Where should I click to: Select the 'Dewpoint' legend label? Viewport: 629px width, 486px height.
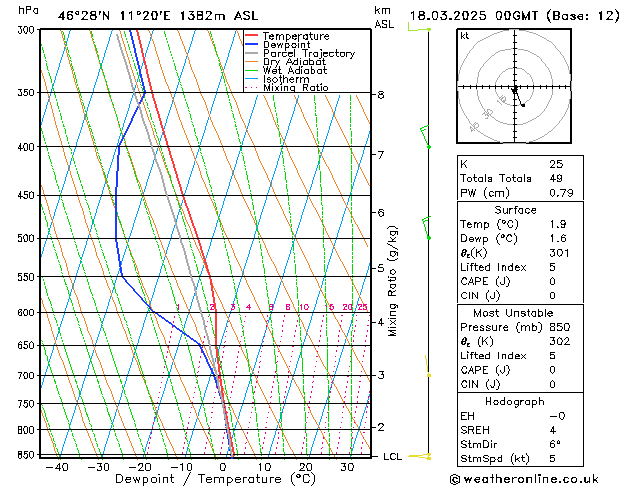click(x=286, y=45)
